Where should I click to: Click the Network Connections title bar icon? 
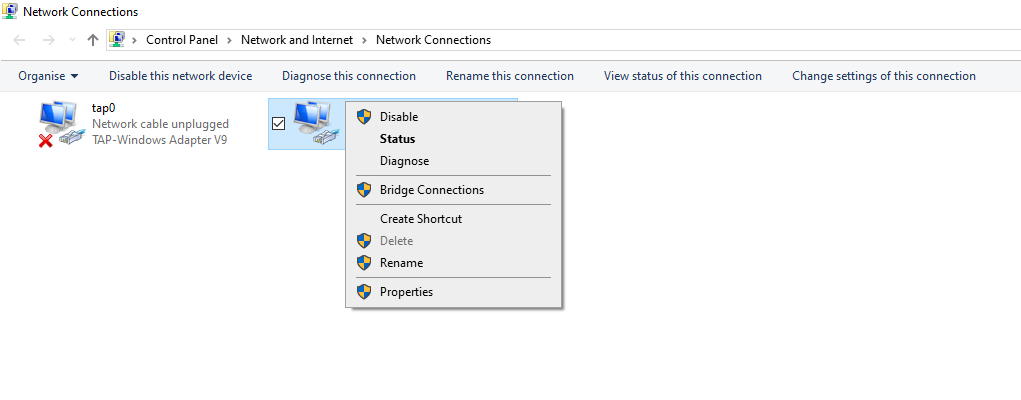point(10,12)
